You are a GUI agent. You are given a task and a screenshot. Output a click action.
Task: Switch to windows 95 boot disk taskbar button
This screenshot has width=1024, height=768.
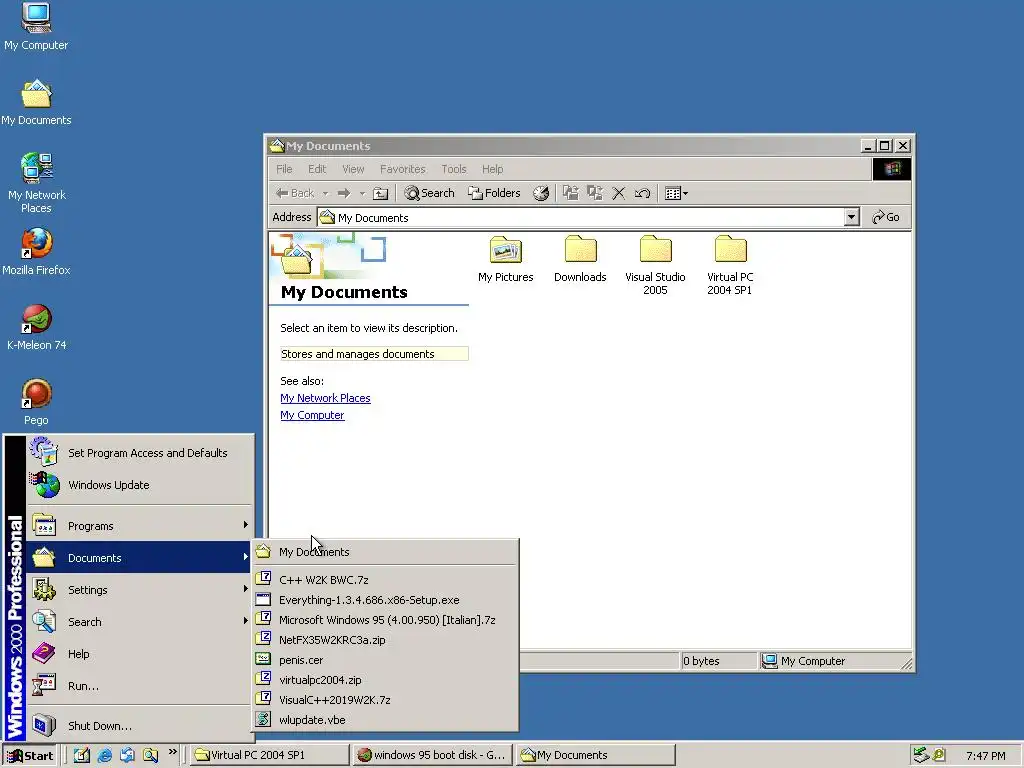[x=432, y=756]
